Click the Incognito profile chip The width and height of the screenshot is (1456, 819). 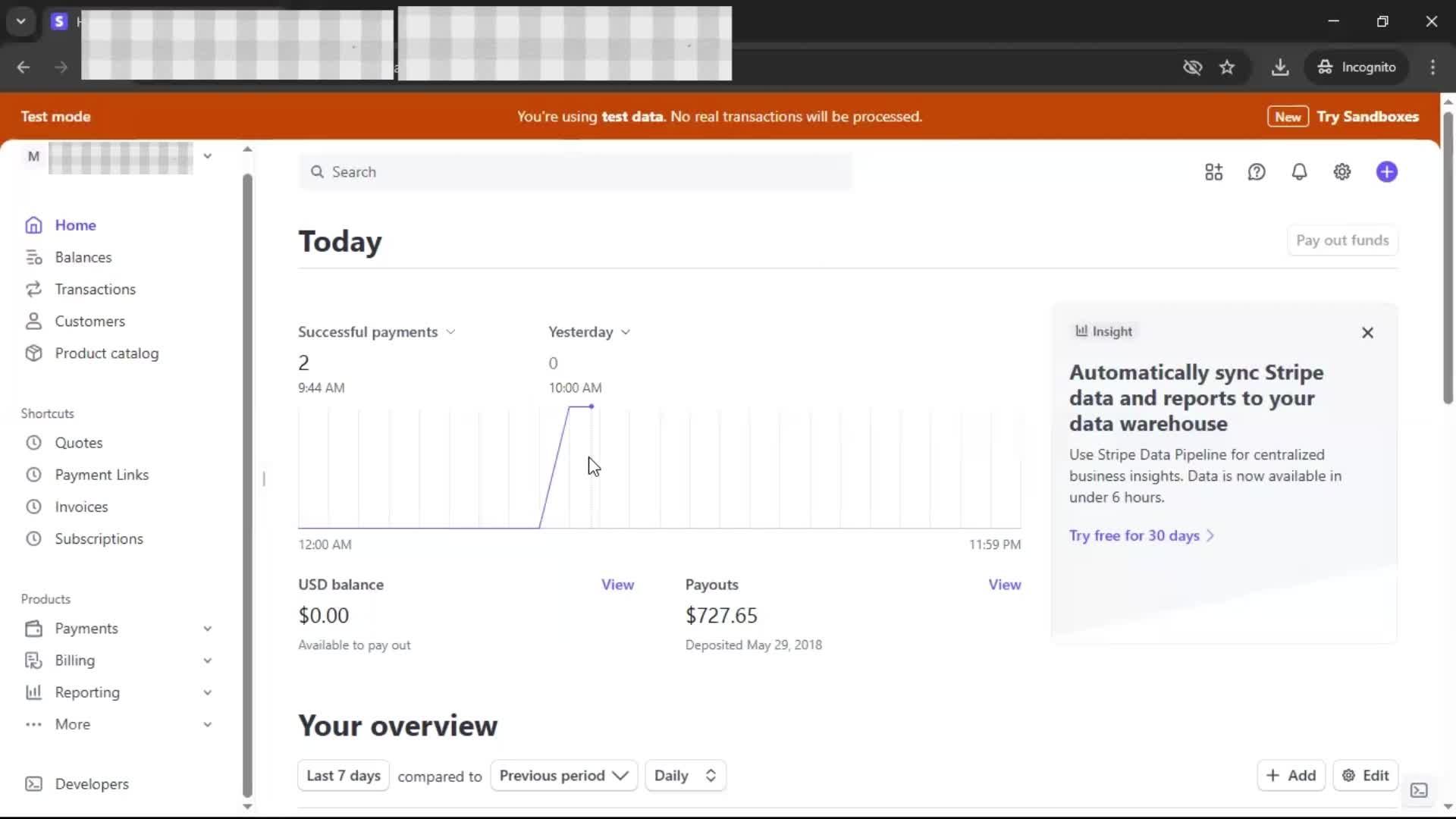tap(1356, 67)
